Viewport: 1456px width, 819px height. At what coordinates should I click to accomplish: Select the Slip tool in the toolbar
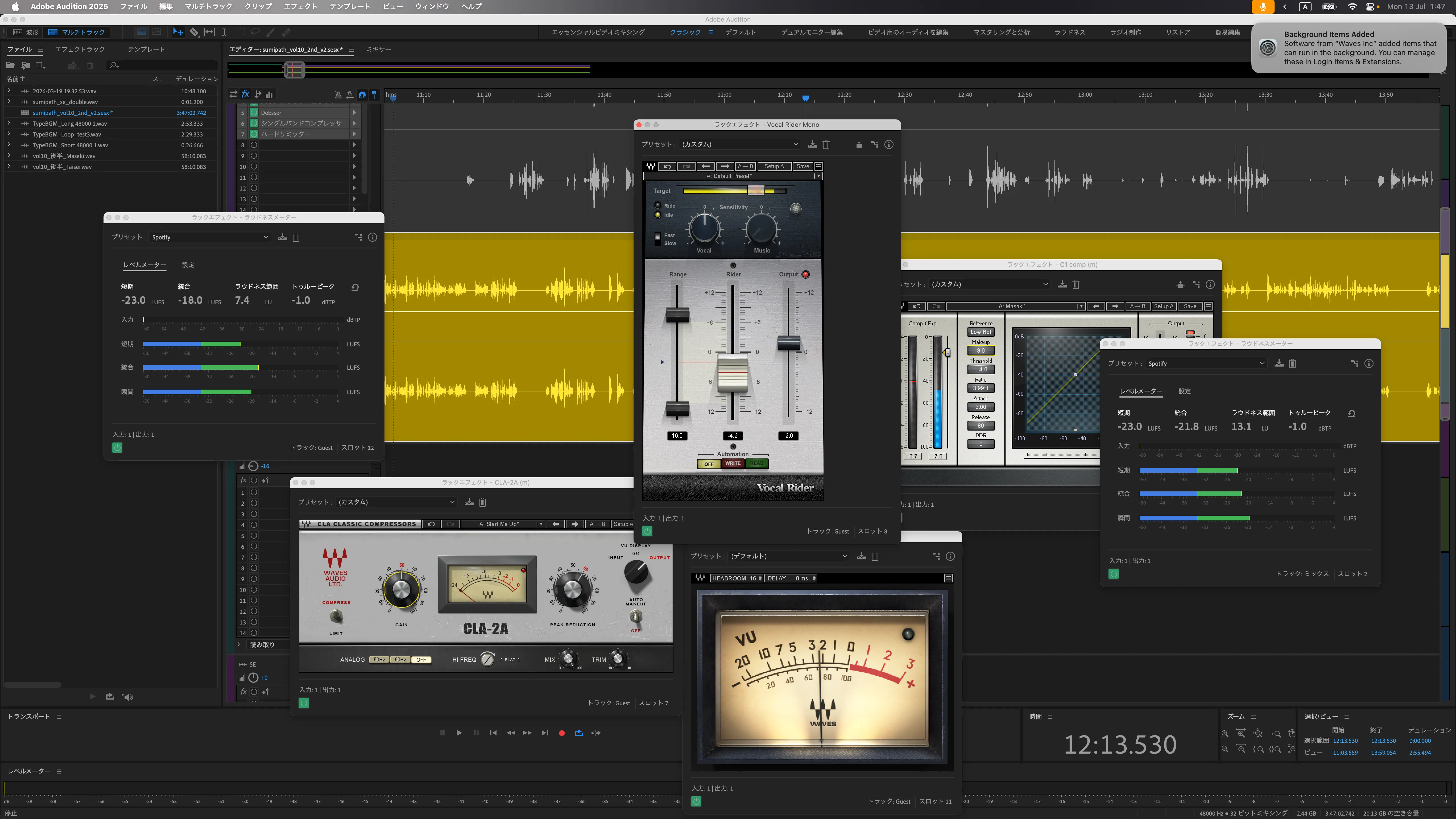(209, 32)
